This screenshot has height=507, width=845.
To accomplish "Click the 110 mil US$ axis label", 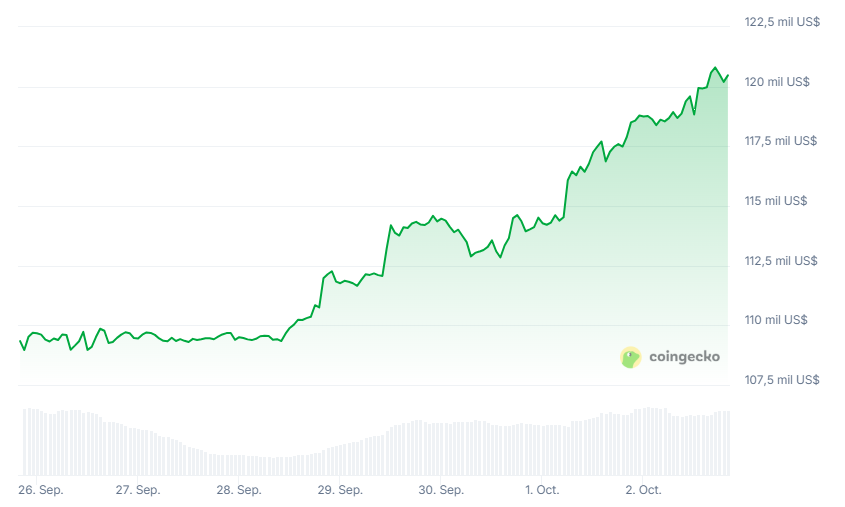I will tap(776, 320).
